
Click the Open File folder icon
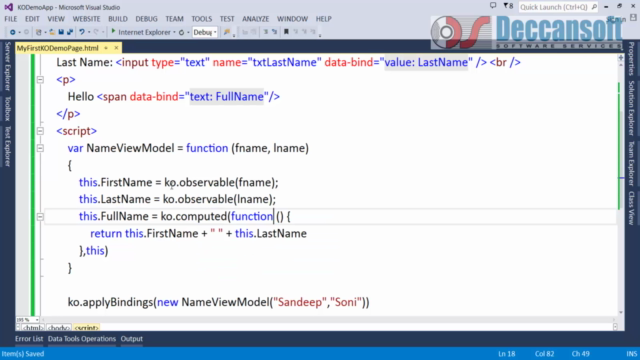point(52,32)
